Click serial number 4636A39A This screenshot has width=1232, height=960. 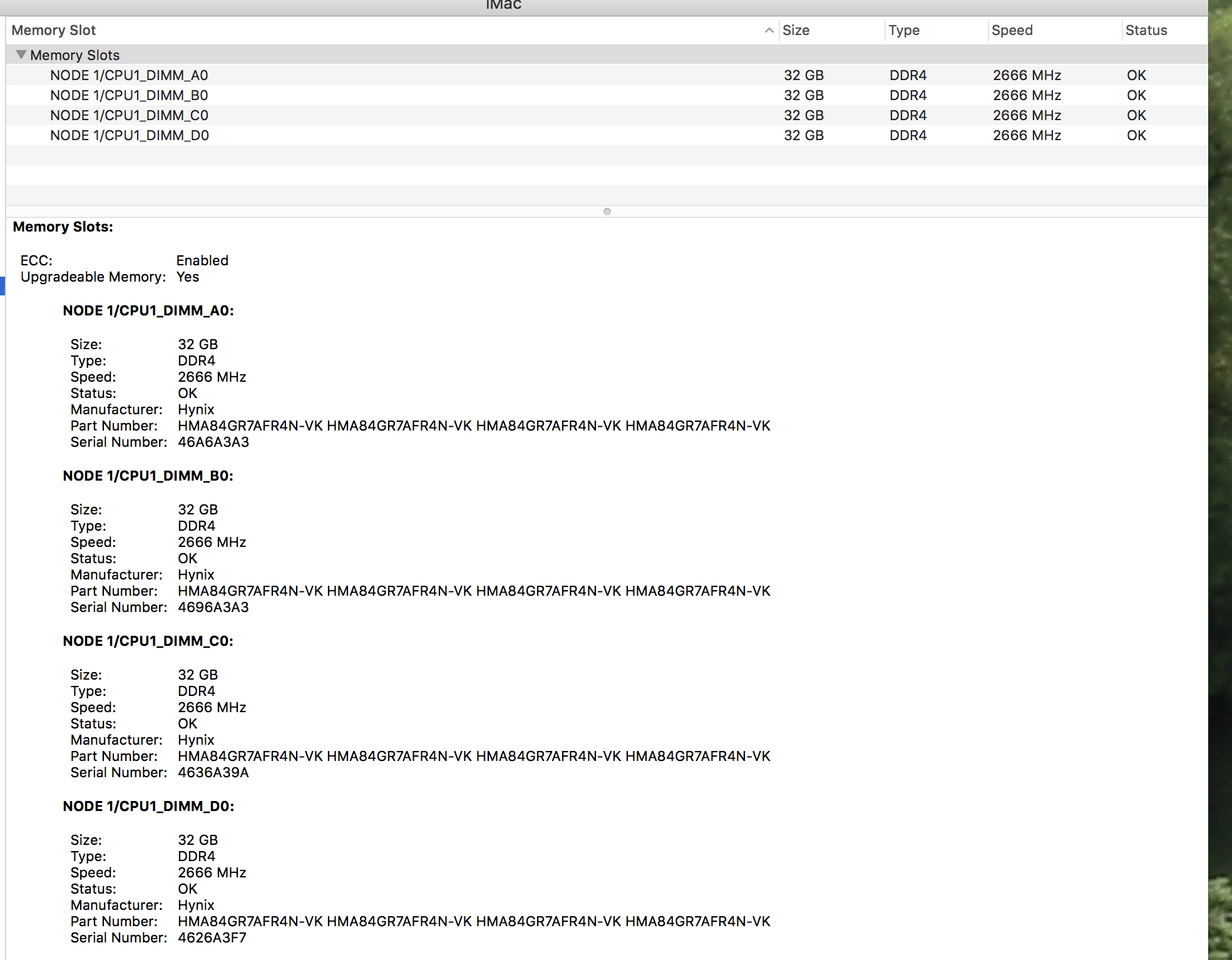213,772
